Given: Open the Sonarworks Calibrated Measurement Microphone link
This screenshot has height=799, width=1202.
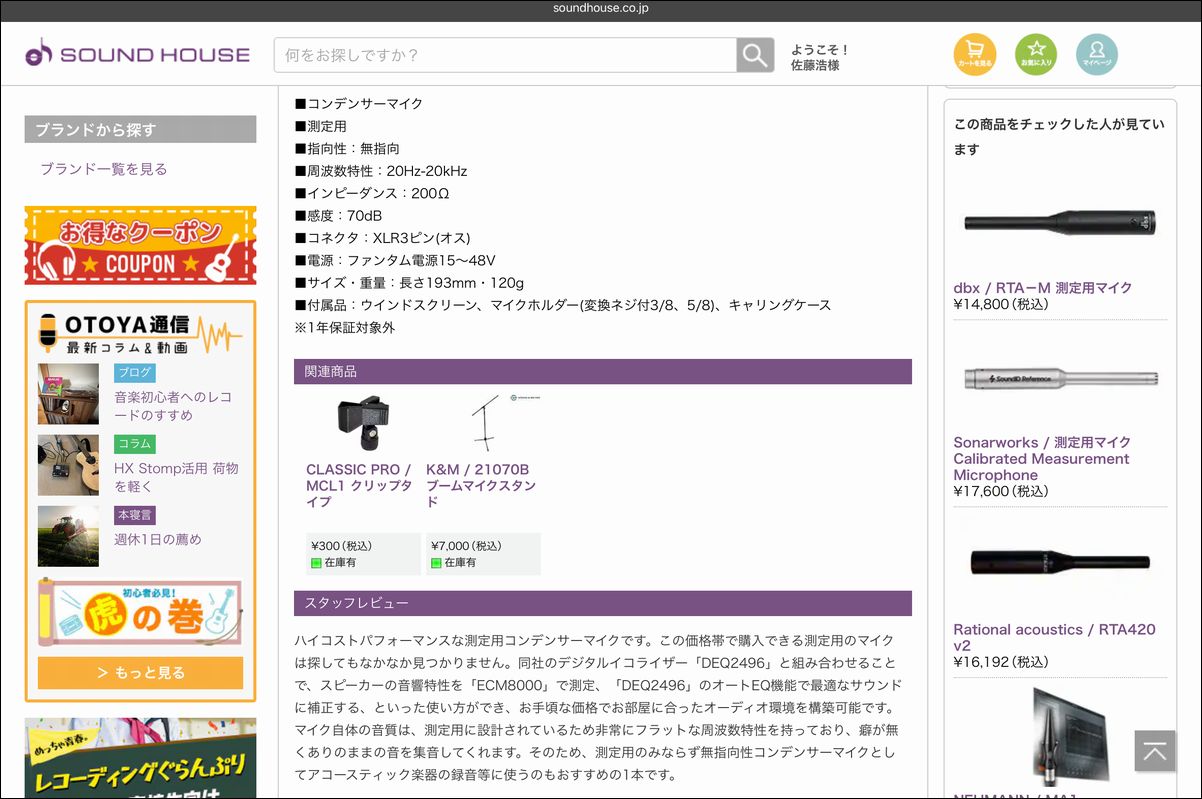Looking at the screenshot, I should point(1042,459).
